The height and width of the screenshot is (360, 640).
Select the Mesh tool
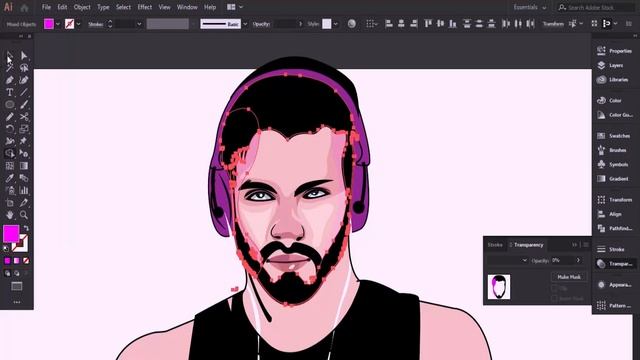[x=9, y=166]
